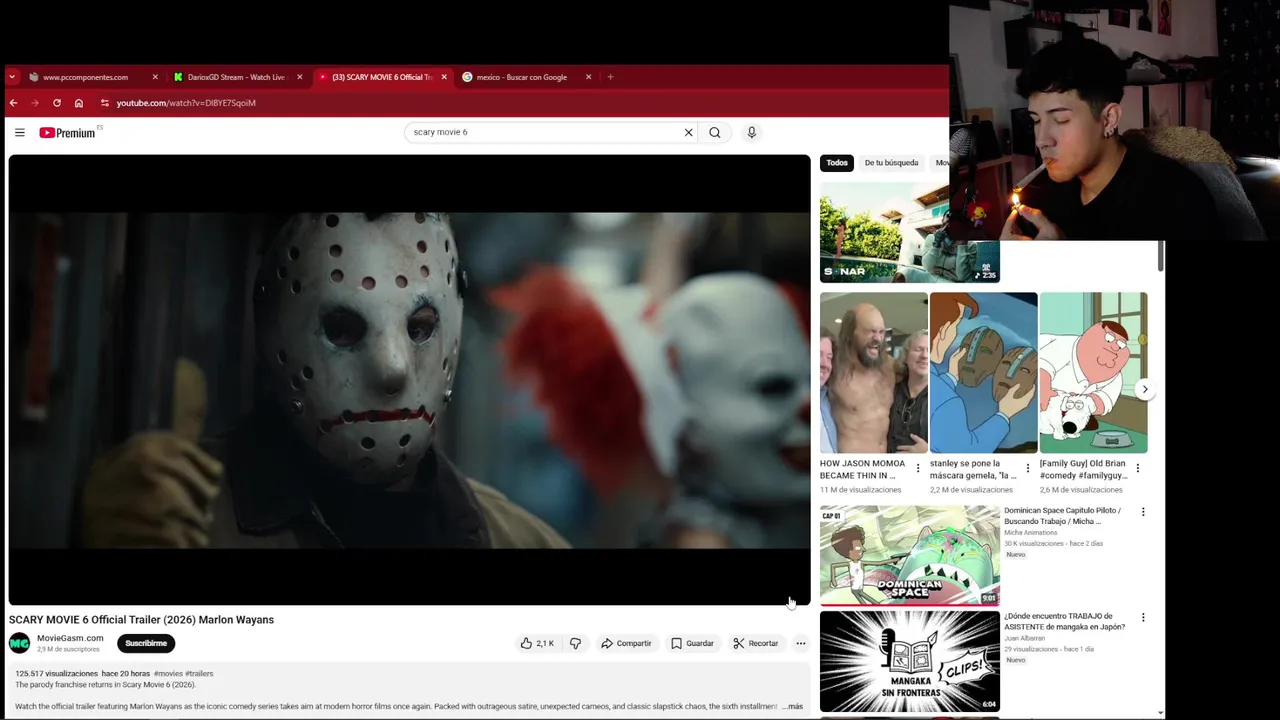Viewport: 1280px width, 720px height.
Task: Click the Micha Animations channel name
Action: [x=1030, y=533]
